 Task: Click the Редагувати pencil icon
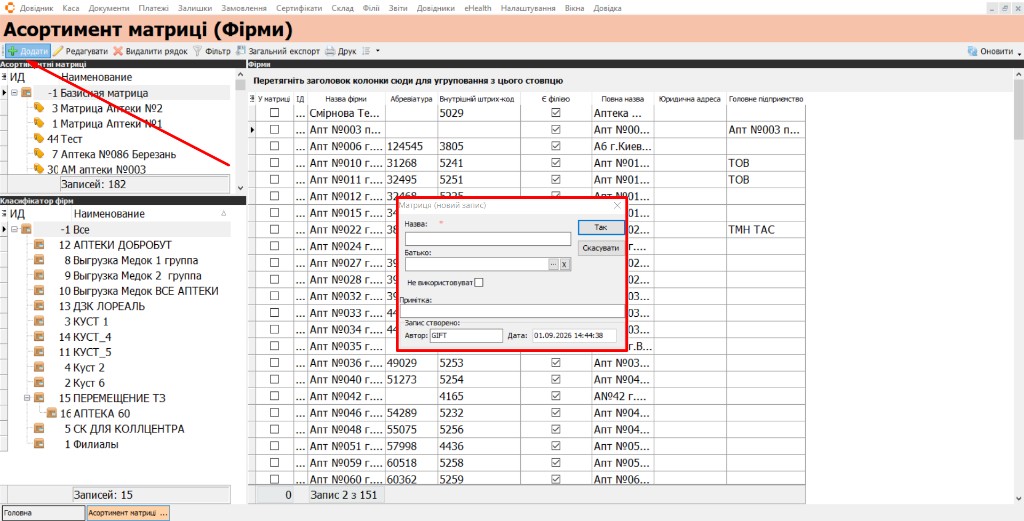[x=58, y=51]
